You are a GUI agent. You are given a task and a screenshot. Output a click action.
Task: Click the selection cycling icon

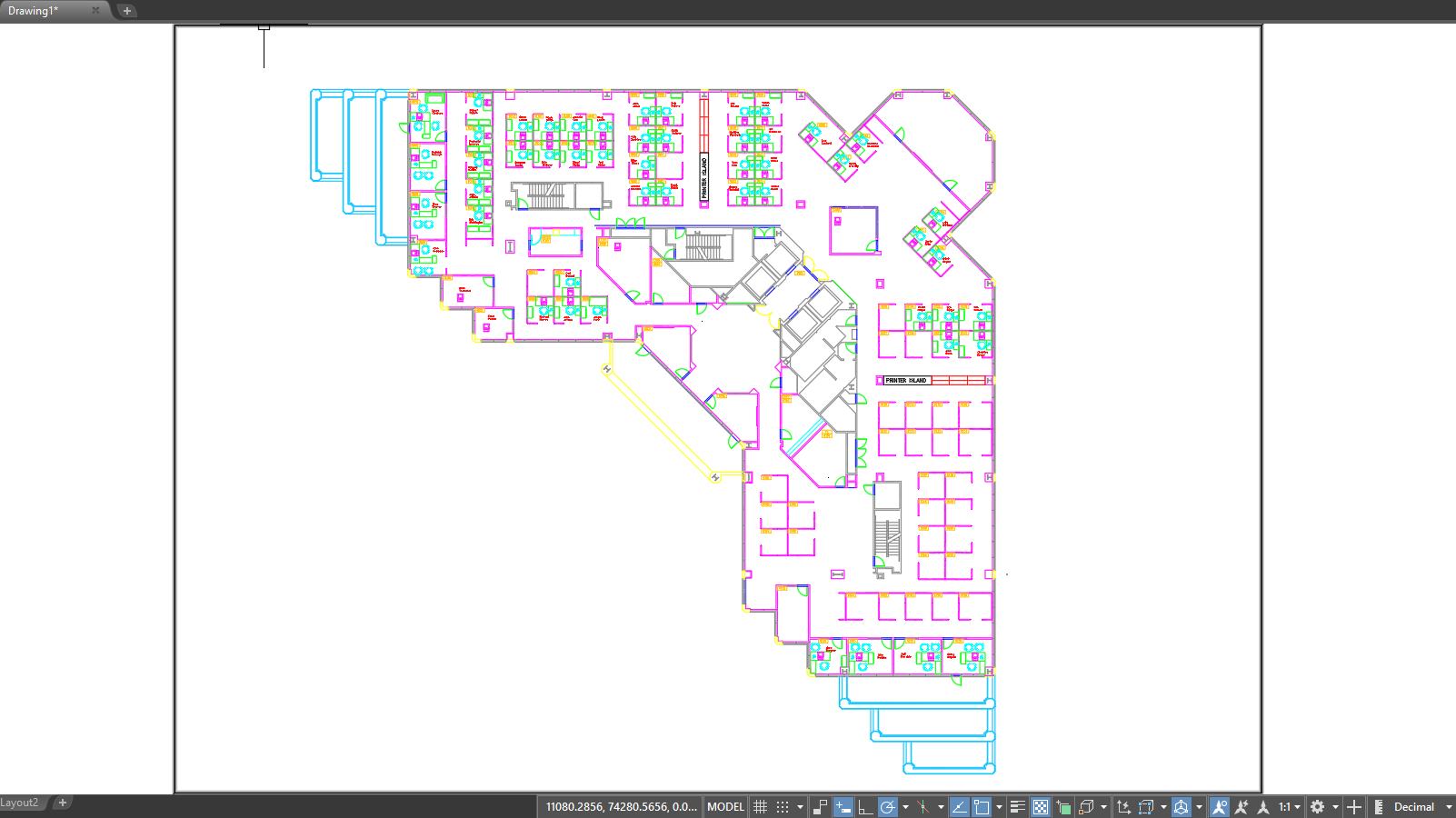pos(1063,807)
